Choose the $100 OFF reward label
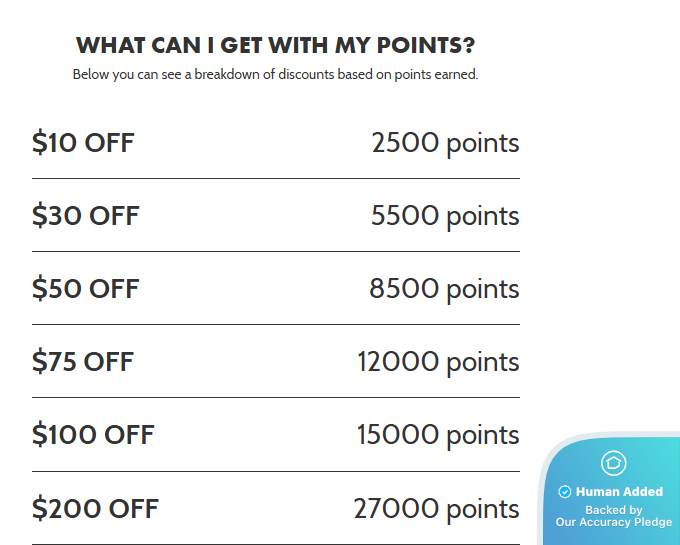The width and height of the screenshot is (680, 545). (x=93, y=435)
